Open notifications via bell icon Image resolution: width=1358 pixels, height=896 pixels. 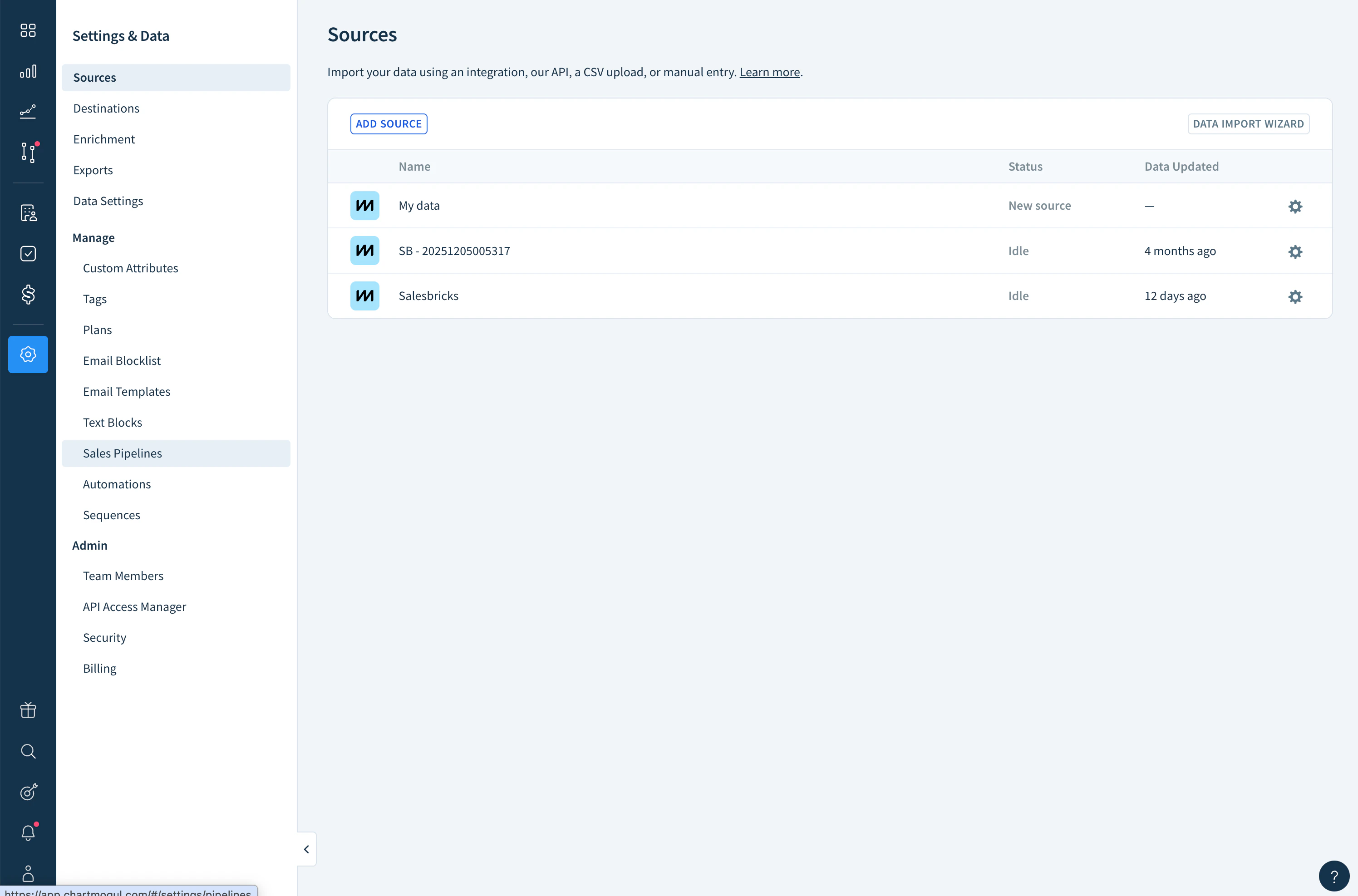click(x=27, y=832)
